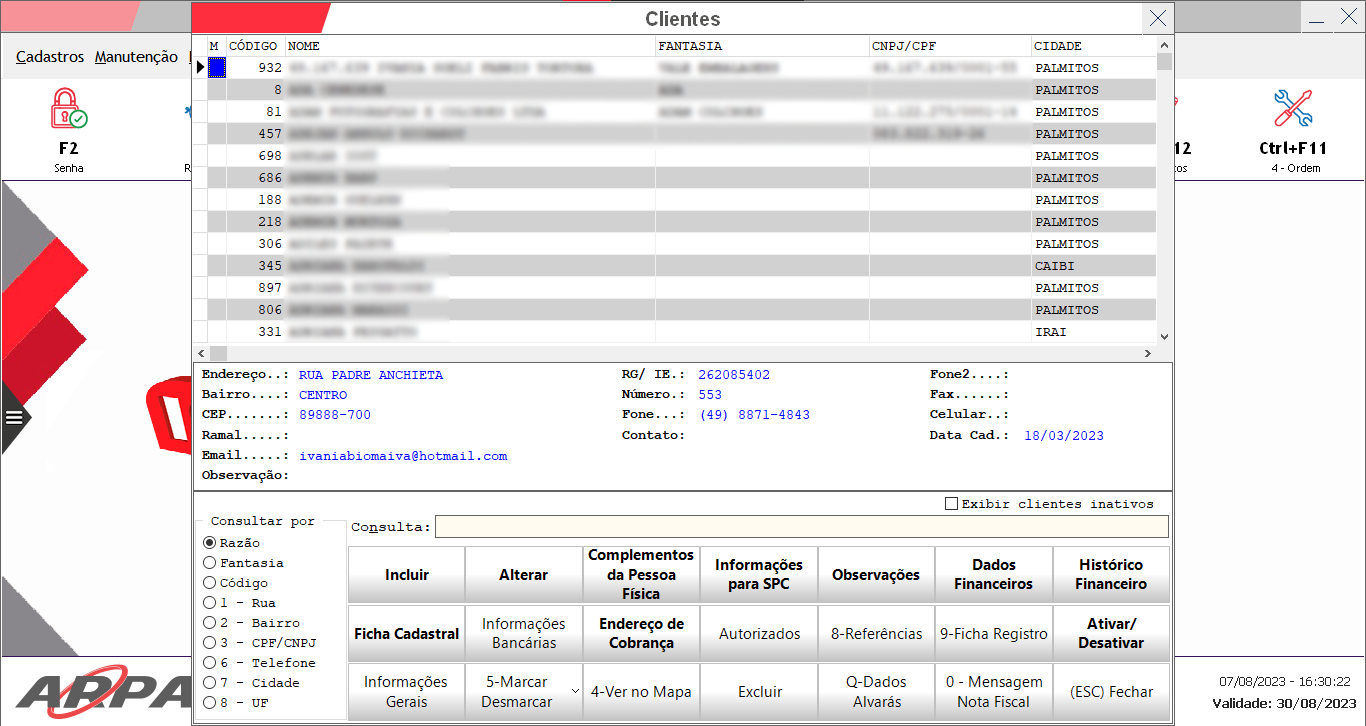Viewport: 1366px width, 726px height.
Task: Click the Histórico Financeiro button
Action: pyautogui.click(x=1110, y=575)
